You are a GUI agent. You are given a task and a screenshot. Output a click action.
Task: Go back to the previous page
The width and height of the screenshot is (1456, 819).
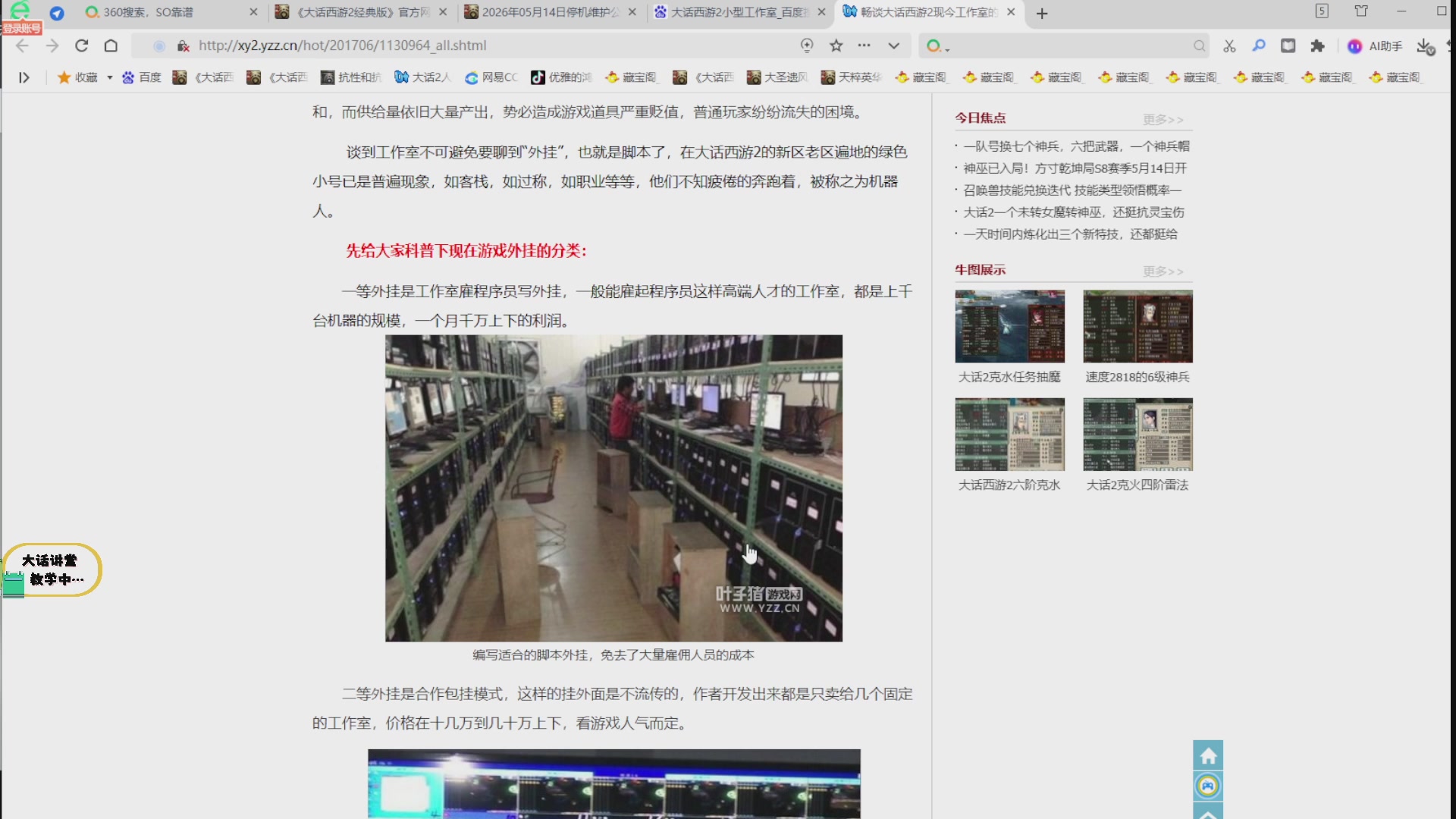coord(22,45)
